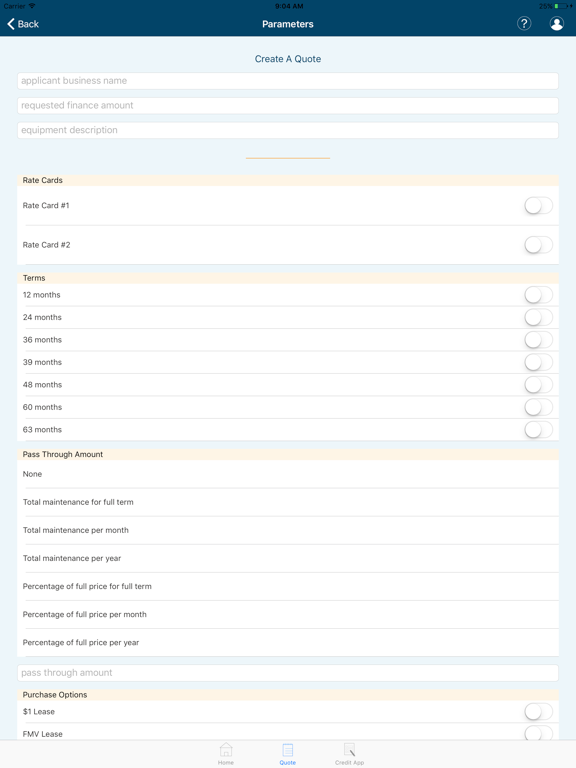The width and height of the screenshot is (576, 768).
Task: Enable the Rate Card #1 switch
Action: [538, 206]
